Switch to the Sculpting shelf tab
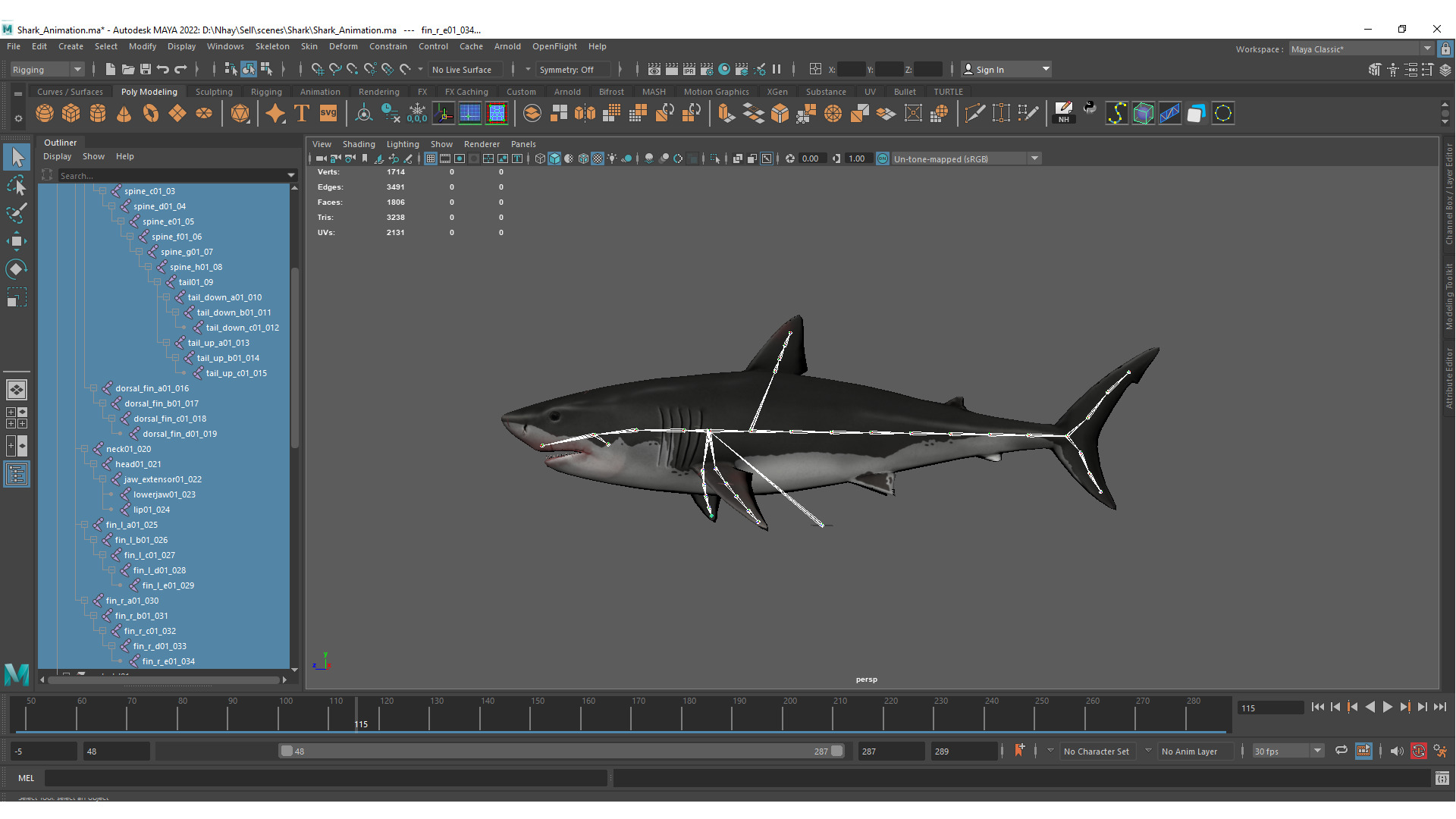 214,92
